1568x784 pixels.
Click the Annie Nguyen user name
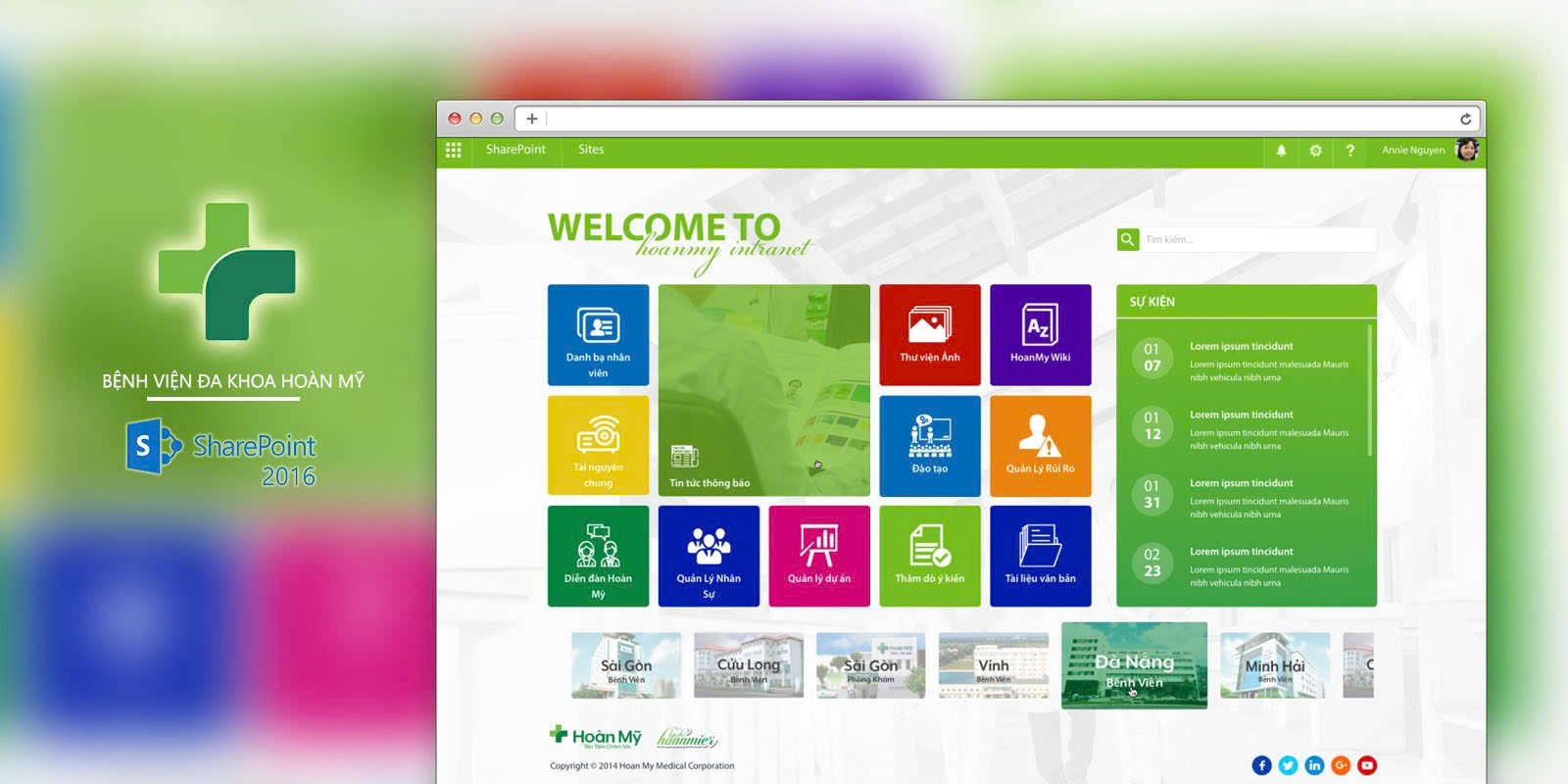1413,150
